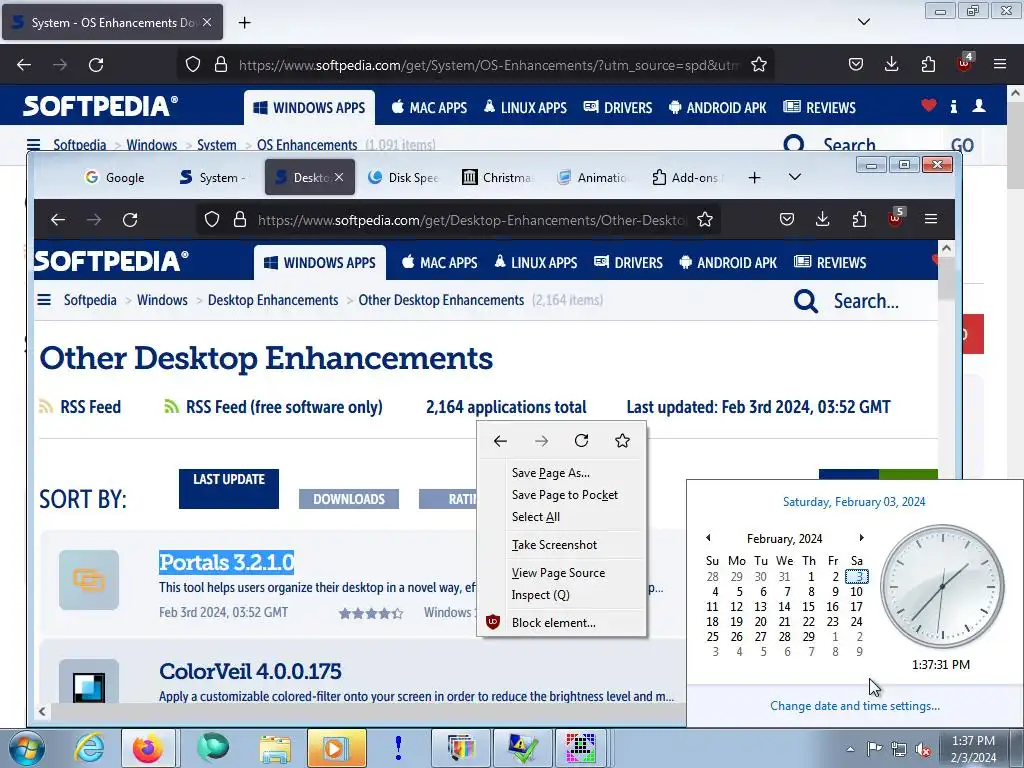
Task: Launch Internet Explorer from taskbar
Action: pos(89,748)
